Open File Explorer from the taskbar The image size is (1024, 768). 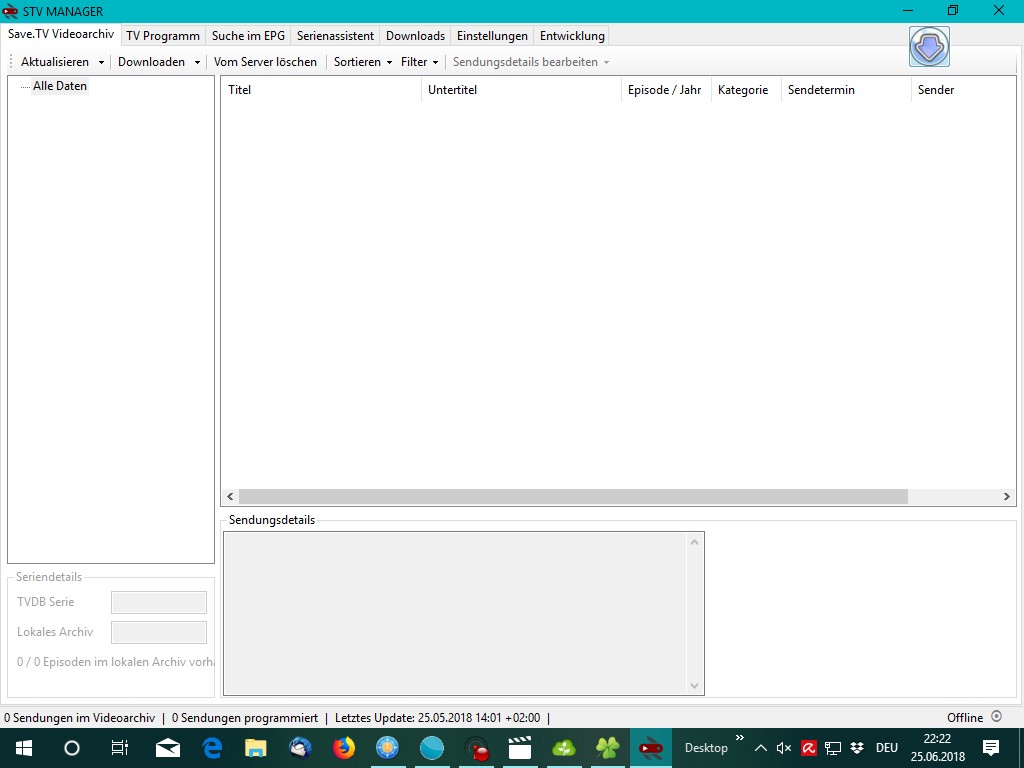coord(256,748)
